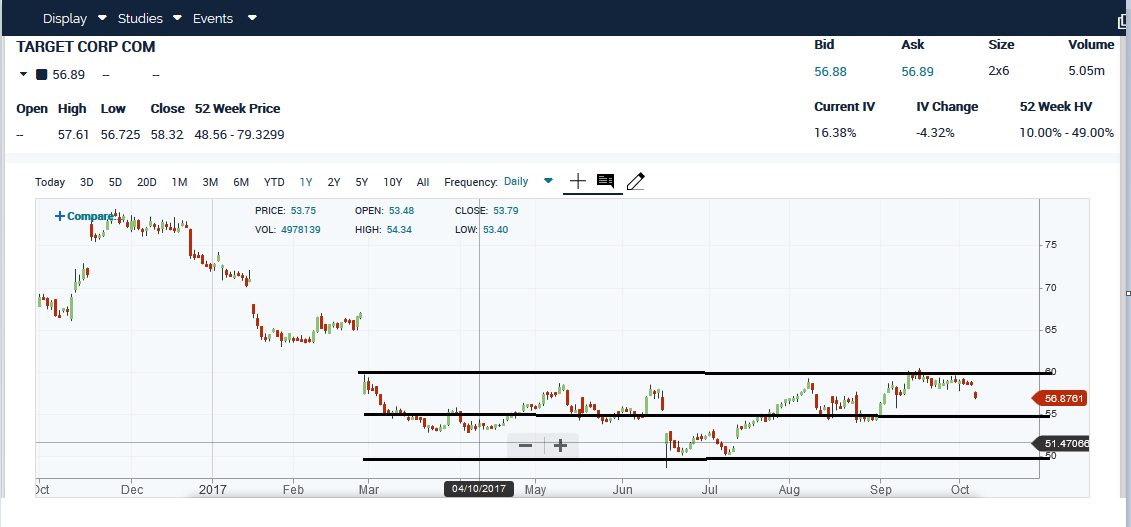Zoom out using the minus button

(x=526, y=446)
